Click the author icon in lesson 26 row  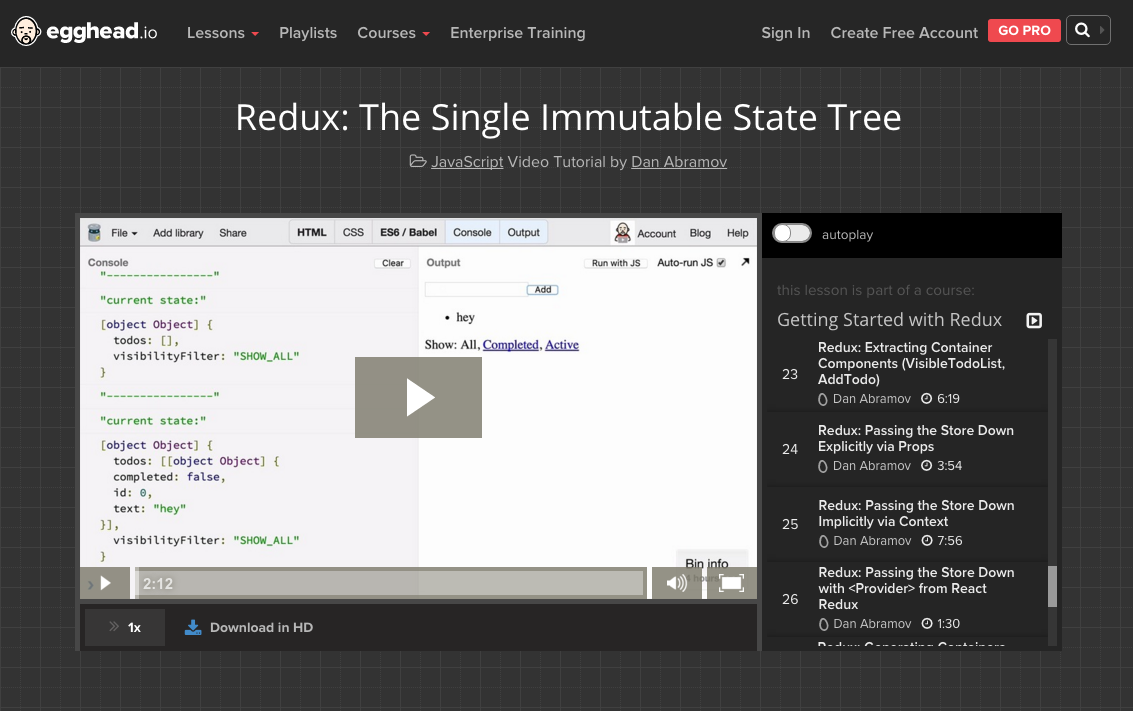point(823,624)
